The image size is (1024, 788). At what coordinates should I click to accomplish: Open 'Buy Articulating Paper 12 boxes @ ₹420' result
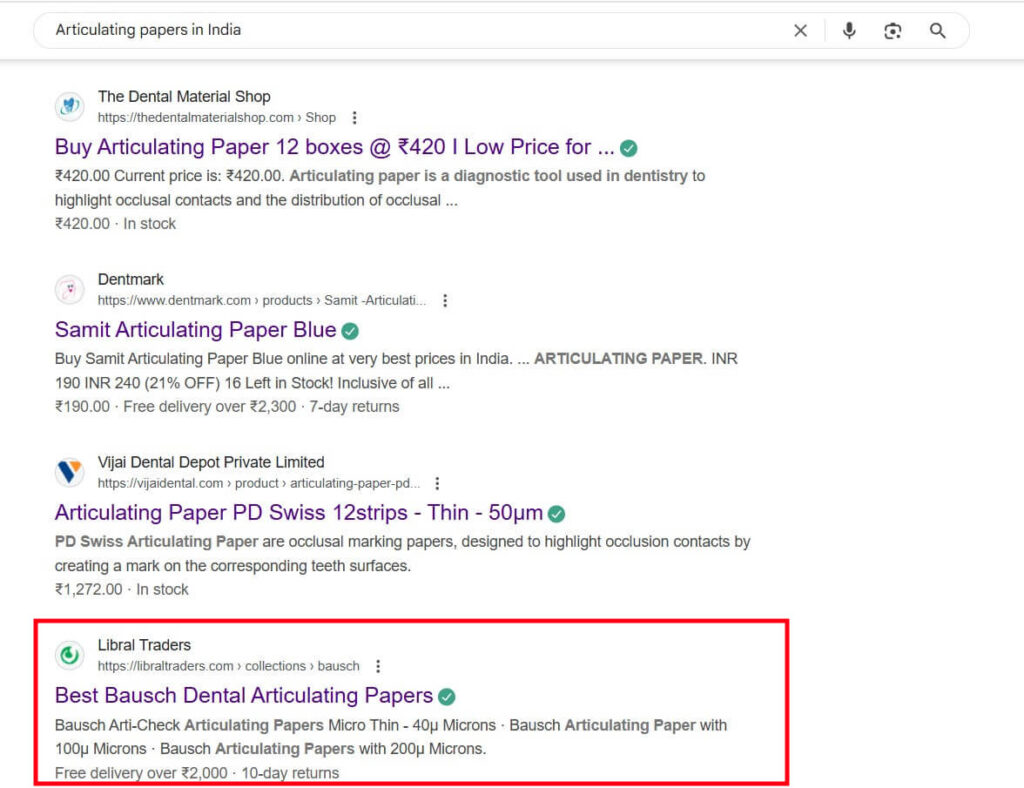334,148
